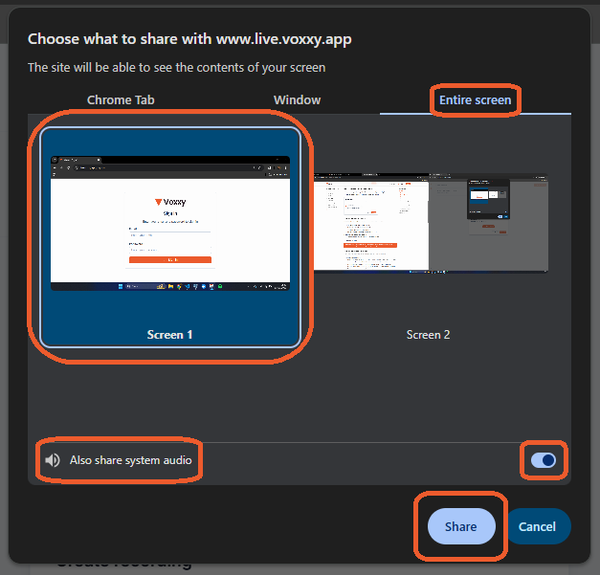Switch to the Window tab
600x575 pixels.
pyautogui.click(x=297, y=100)
